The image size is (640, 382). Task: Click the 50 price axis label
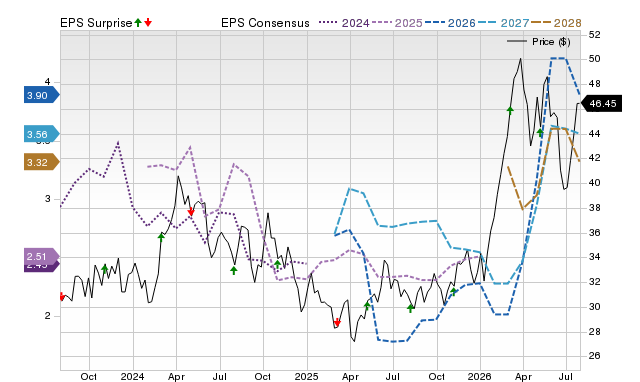tap(594, 59)
